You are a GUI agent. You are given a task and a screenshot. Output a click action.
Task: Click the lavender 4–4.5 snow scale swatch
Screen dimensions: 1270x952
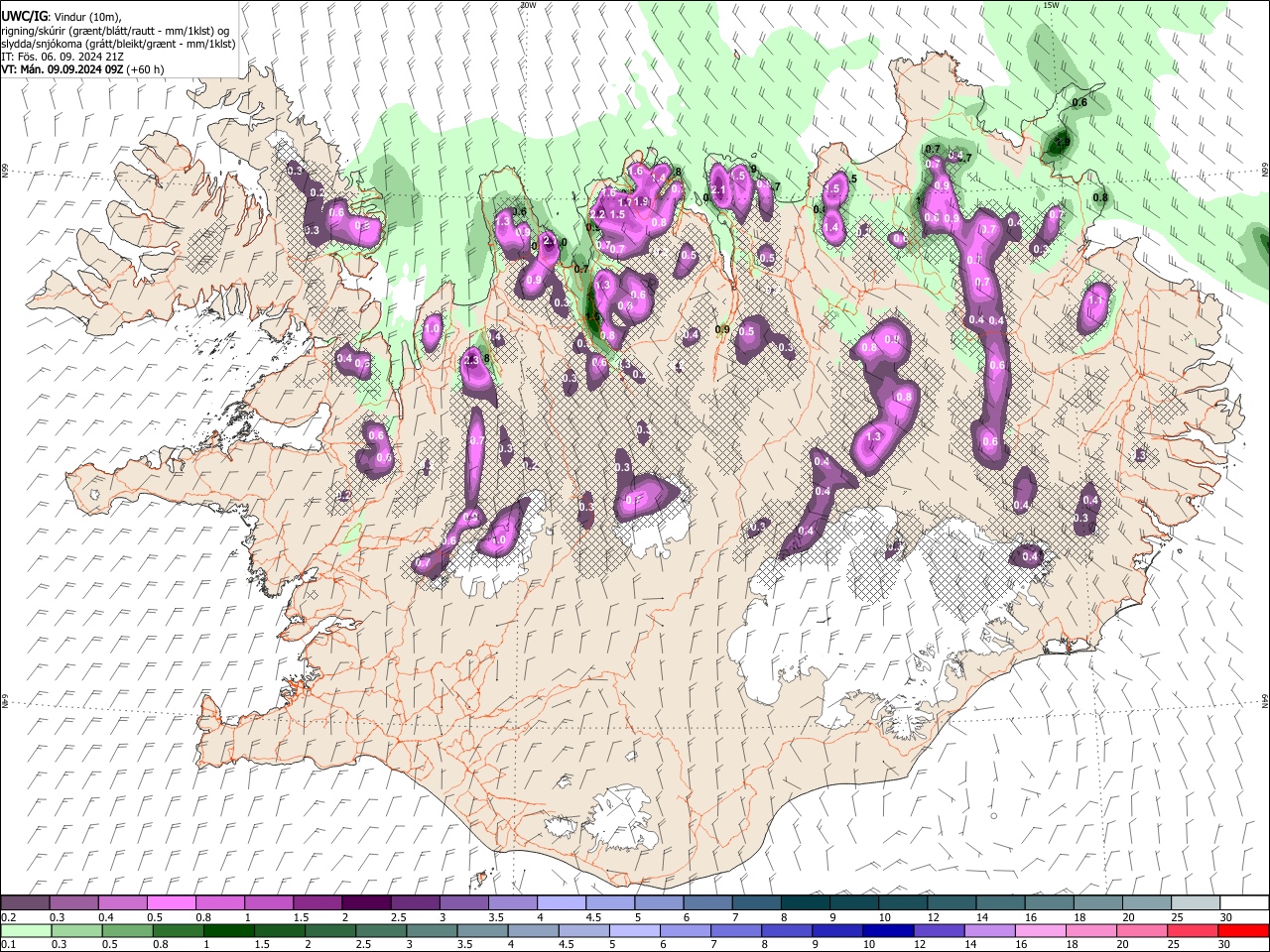560,903
